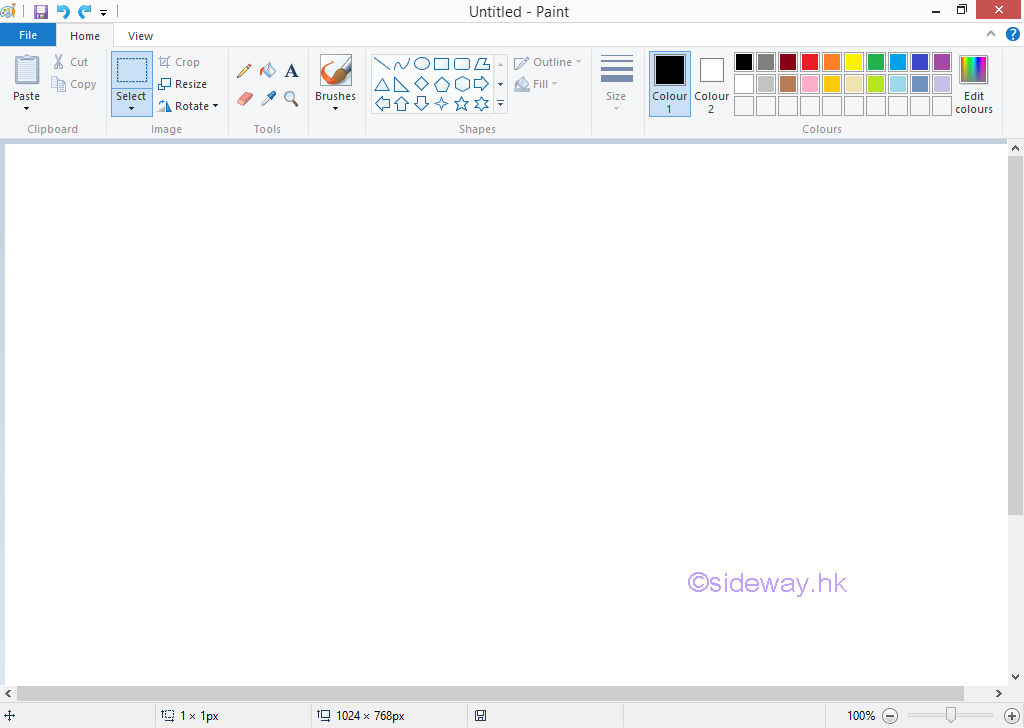Open Edit colours dialog
This screenshot has height=728, width=1024.
973,83
